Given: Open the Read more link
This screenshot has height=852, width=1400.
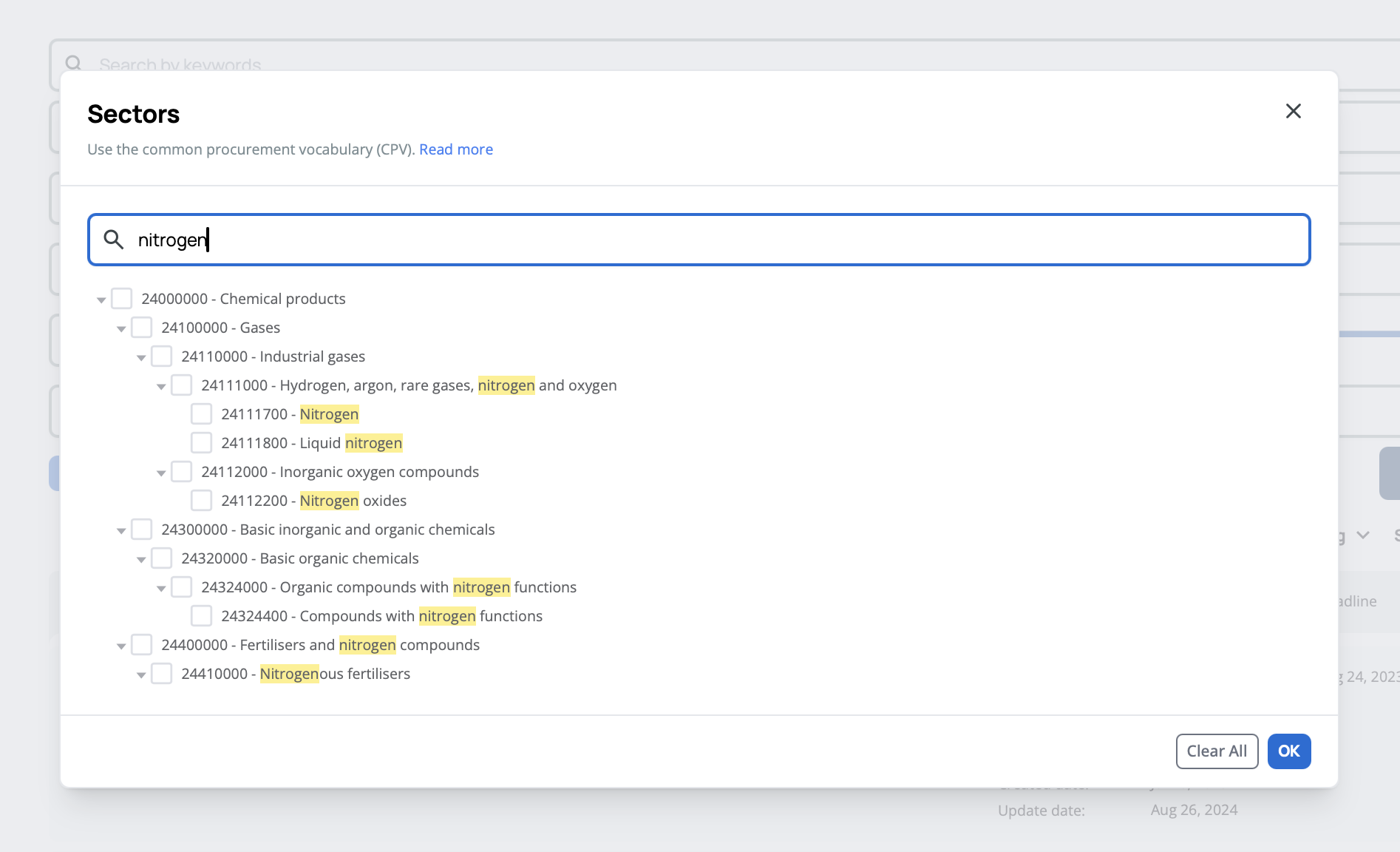Looking at the screenshot, I should [455, 149].
